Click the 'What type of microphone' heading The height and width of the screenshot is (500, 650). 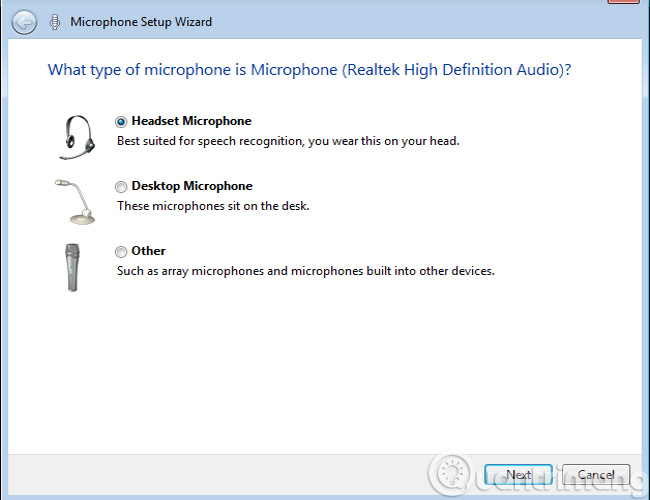(309, 70)
